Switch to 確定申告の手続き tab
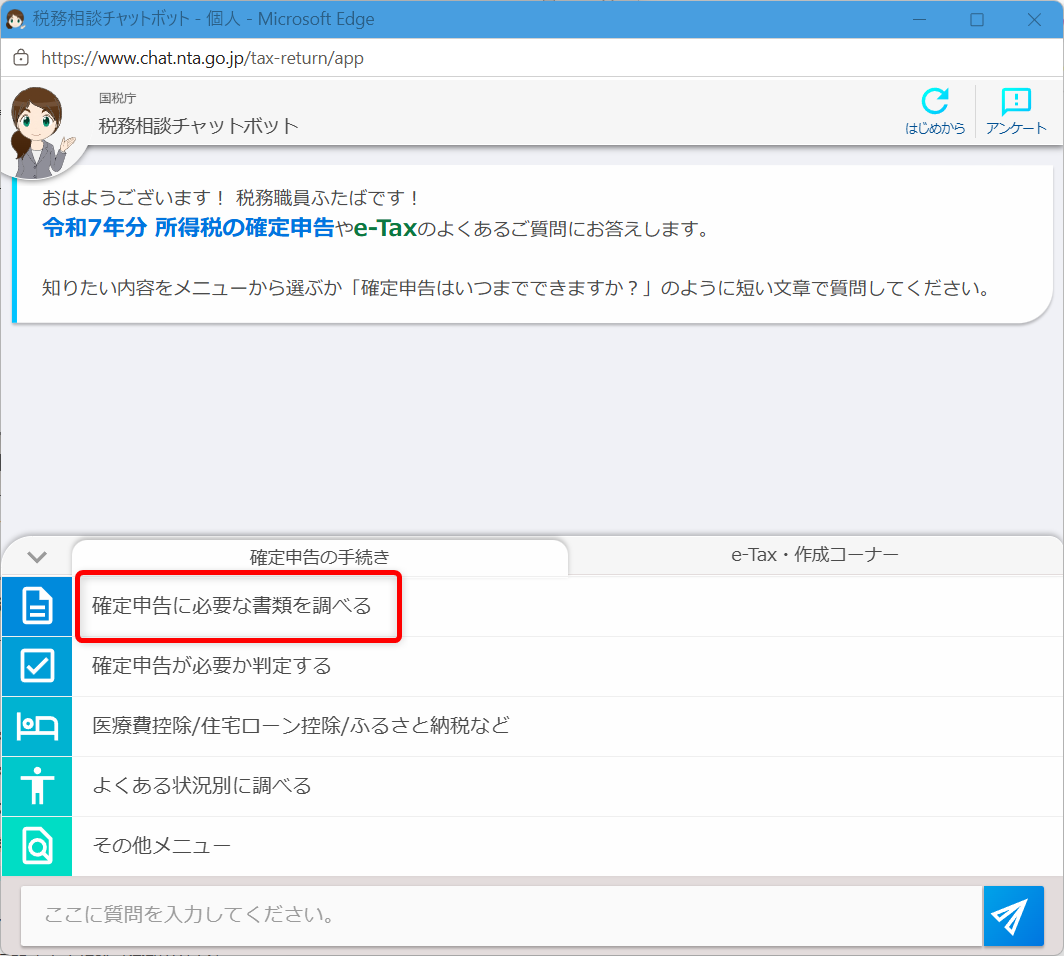This screenshot has height=956, width=1064. 320,557
